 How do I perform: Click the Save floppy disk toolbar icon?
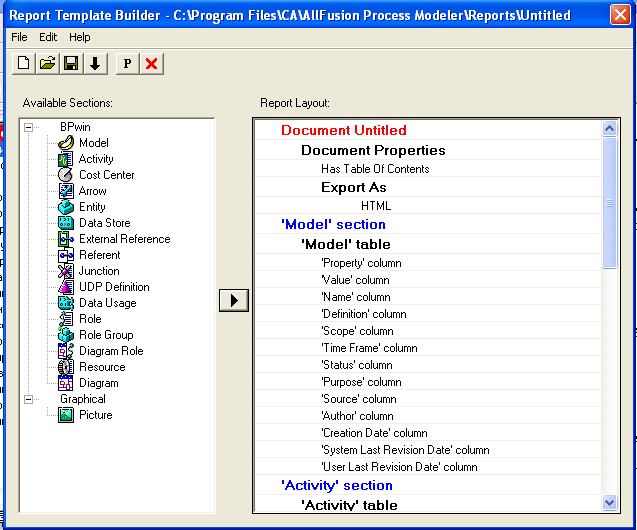coord(72,64)
